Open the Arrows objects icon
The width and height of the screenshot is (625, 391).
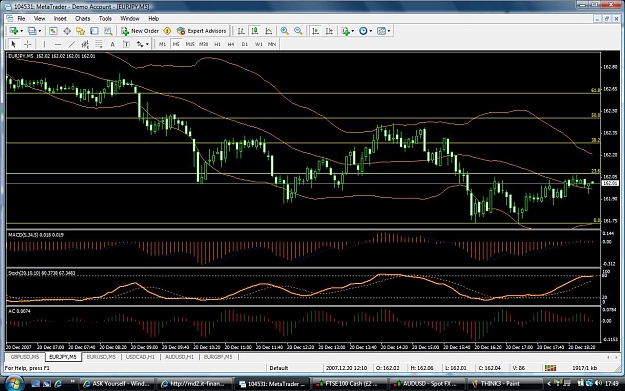tap(140, 44)
